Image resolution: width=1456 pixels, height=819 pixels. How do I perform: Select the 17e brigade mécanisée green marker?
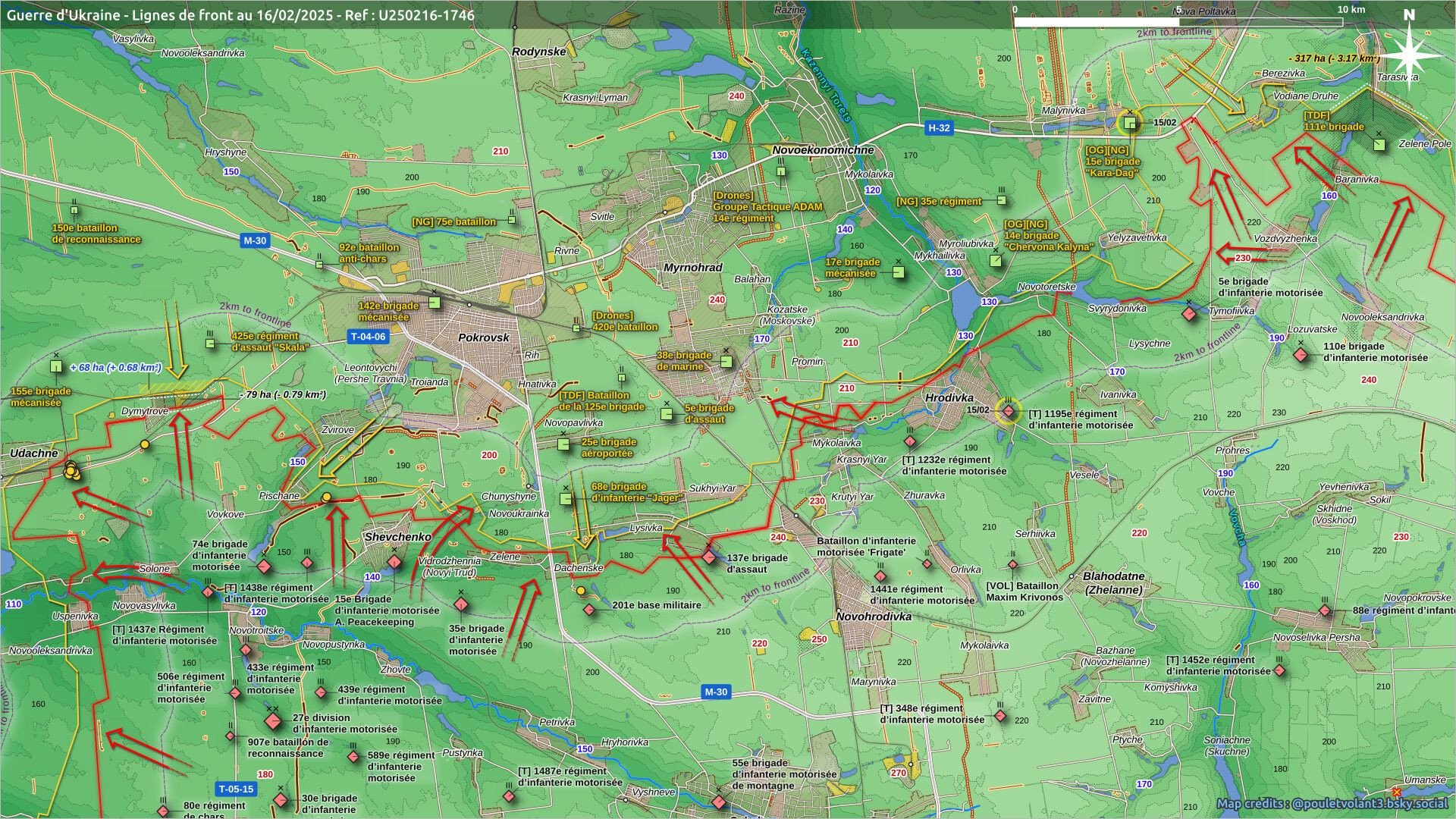pyautogui.click(x=899, y=272)
